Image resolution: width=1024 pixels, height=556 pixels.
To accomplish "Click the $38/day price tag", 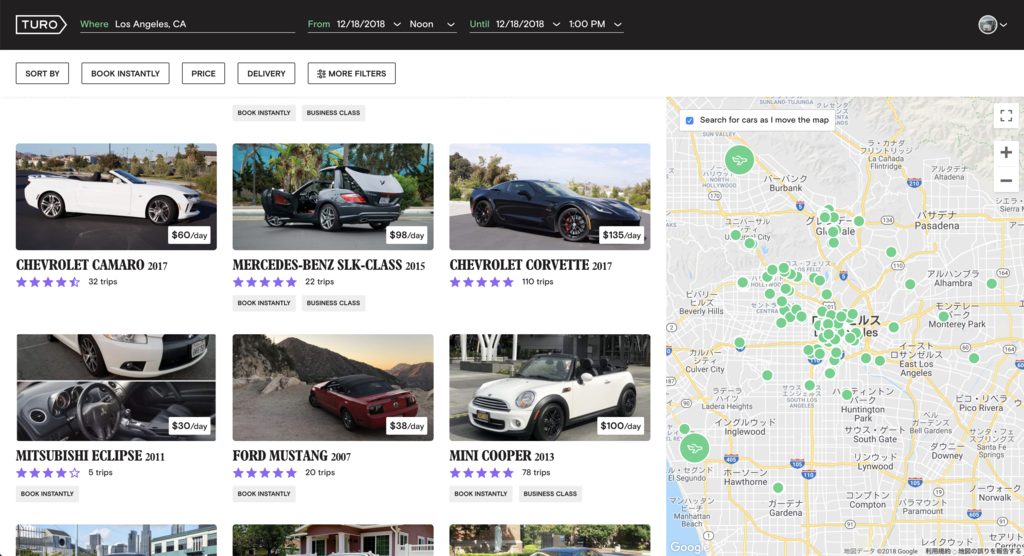I will click(x=406, y=426).
